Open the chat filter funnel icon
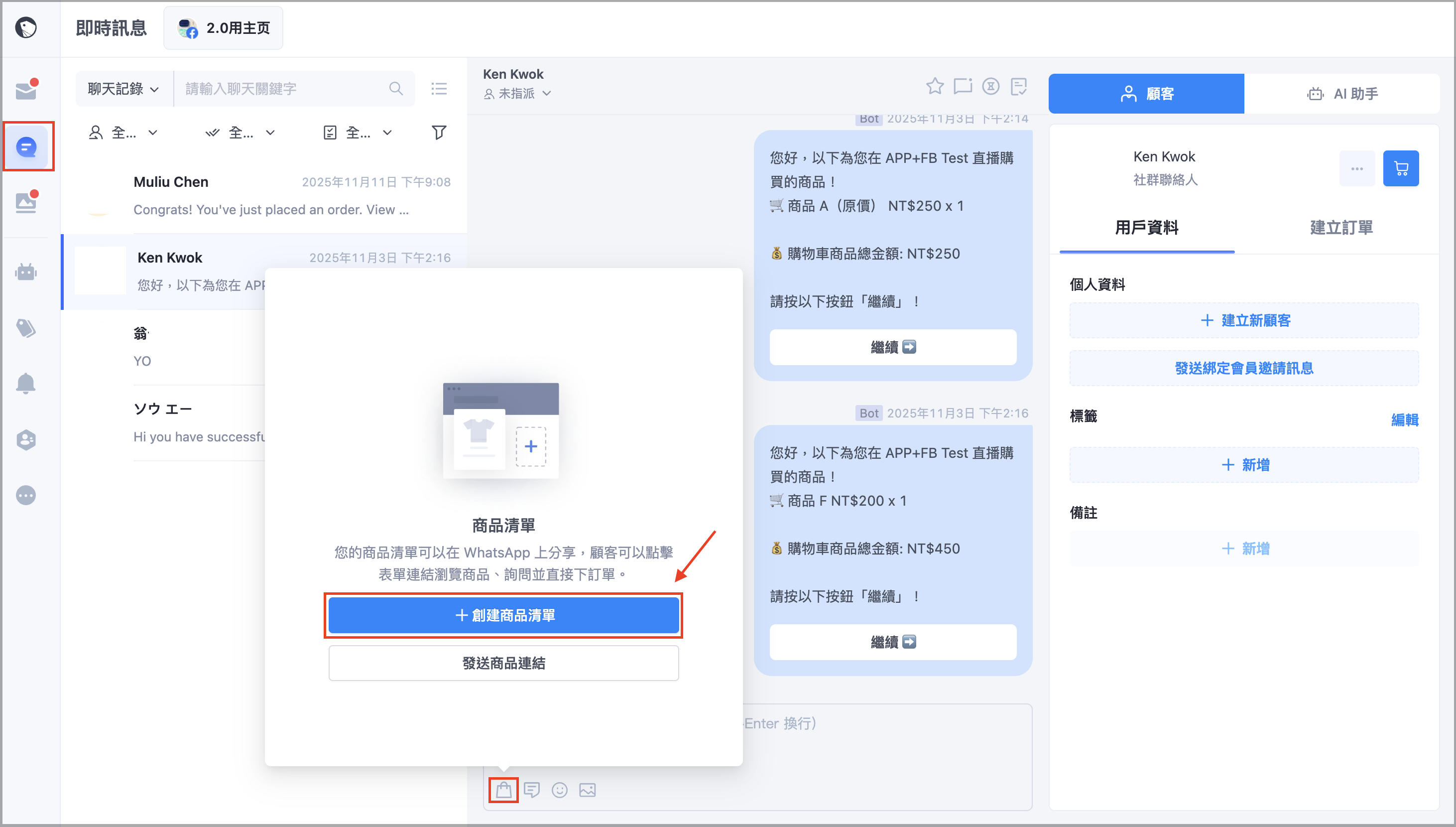 439,133
